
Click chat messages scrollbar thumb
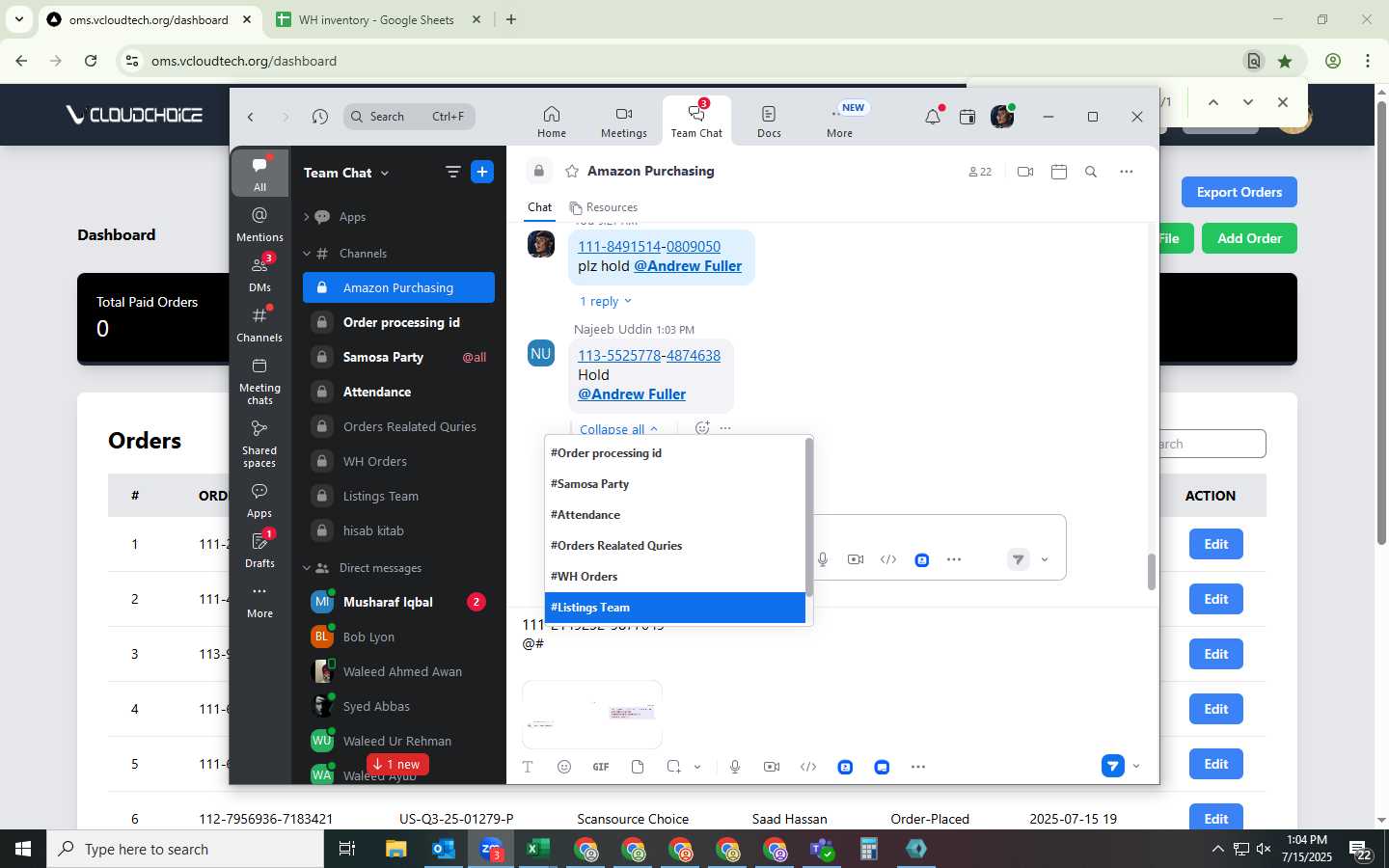[1151, 572]
